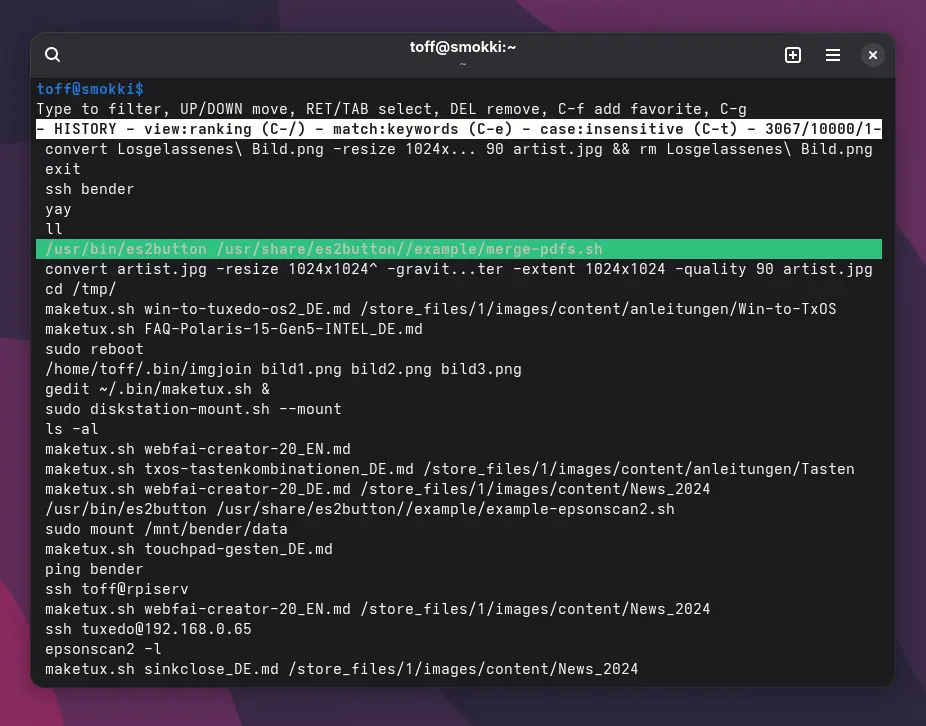Viewport: 926px width, 726px height.
Task: Open a new tab with plus icon
Action: point(793,55)
